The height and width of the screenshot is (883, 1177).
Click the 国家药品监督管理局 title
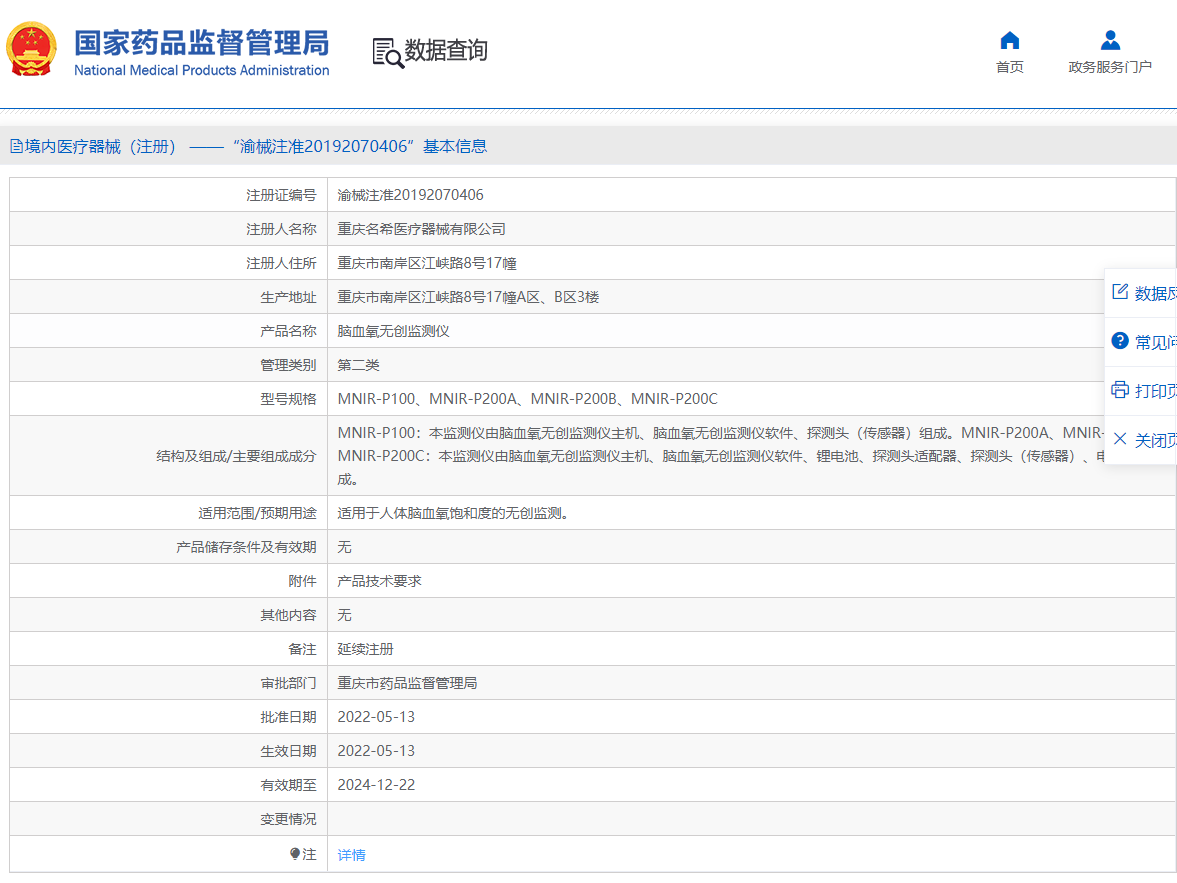pyautogui.click(x=201, y=43)
